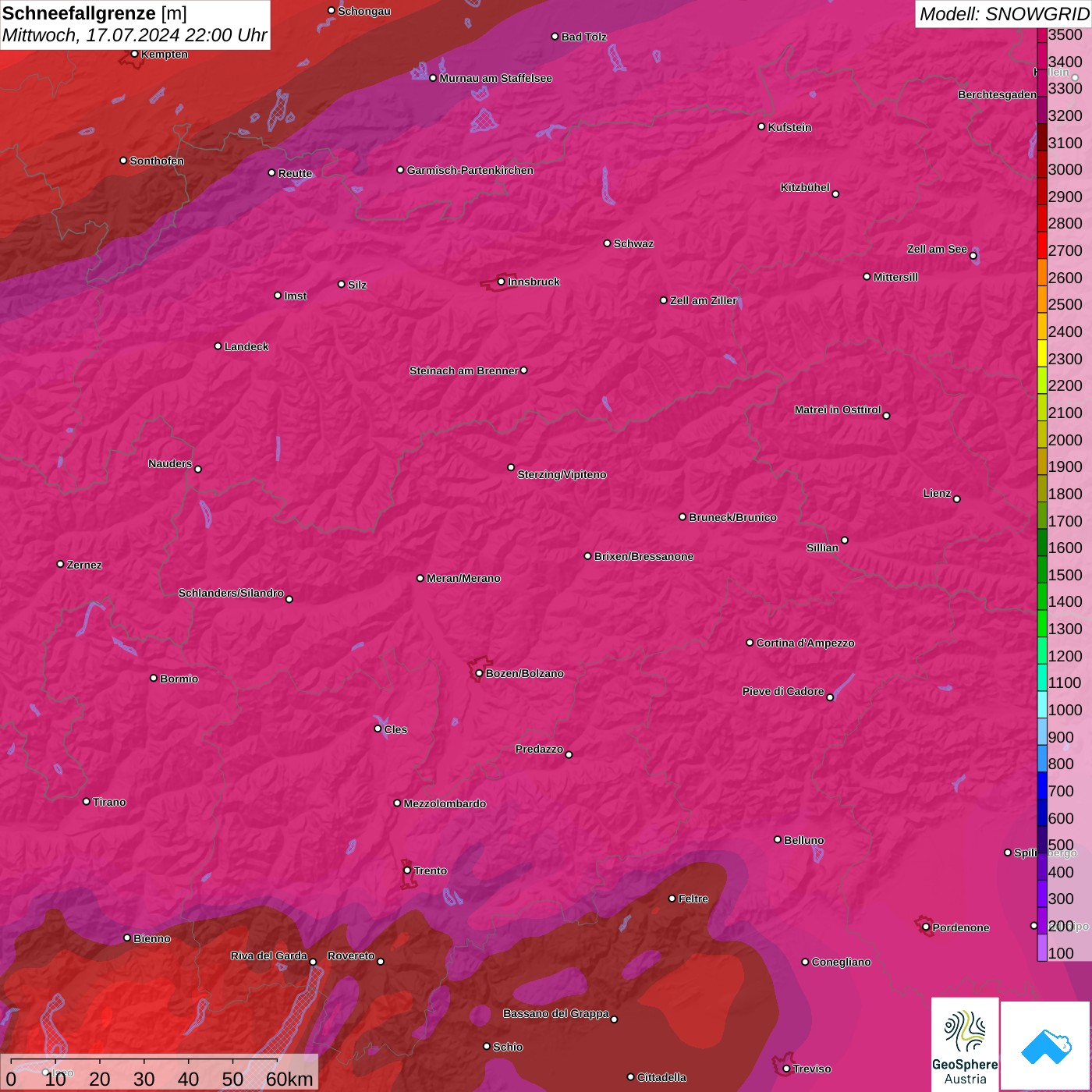Click the 2300 m yellow legend swatch

pos(1042,353)
